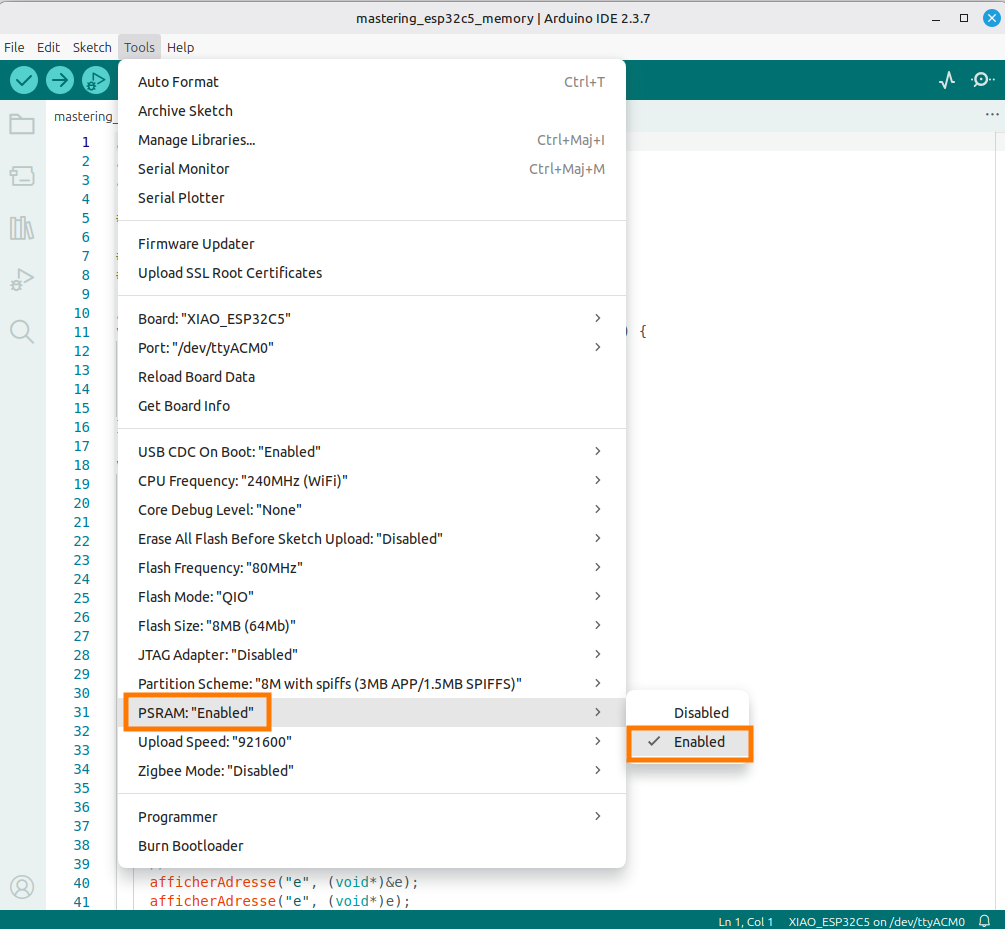Open the Search sidebar icon
This screenshot has height=929, width=1005.
coord(22,331)
